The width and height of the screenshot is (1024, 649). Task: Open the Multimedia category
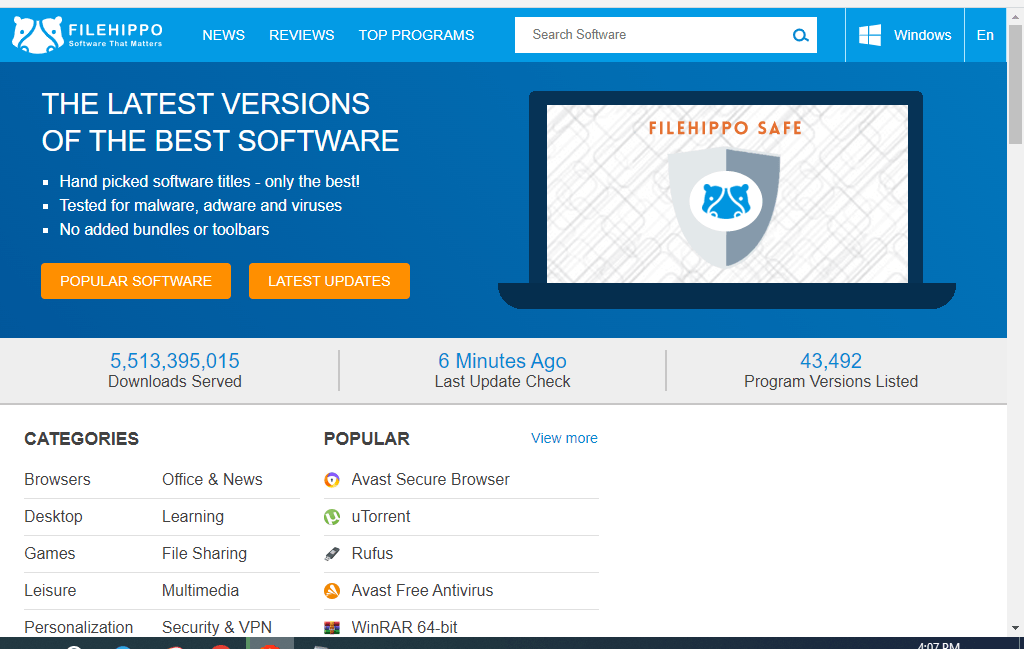200,590
